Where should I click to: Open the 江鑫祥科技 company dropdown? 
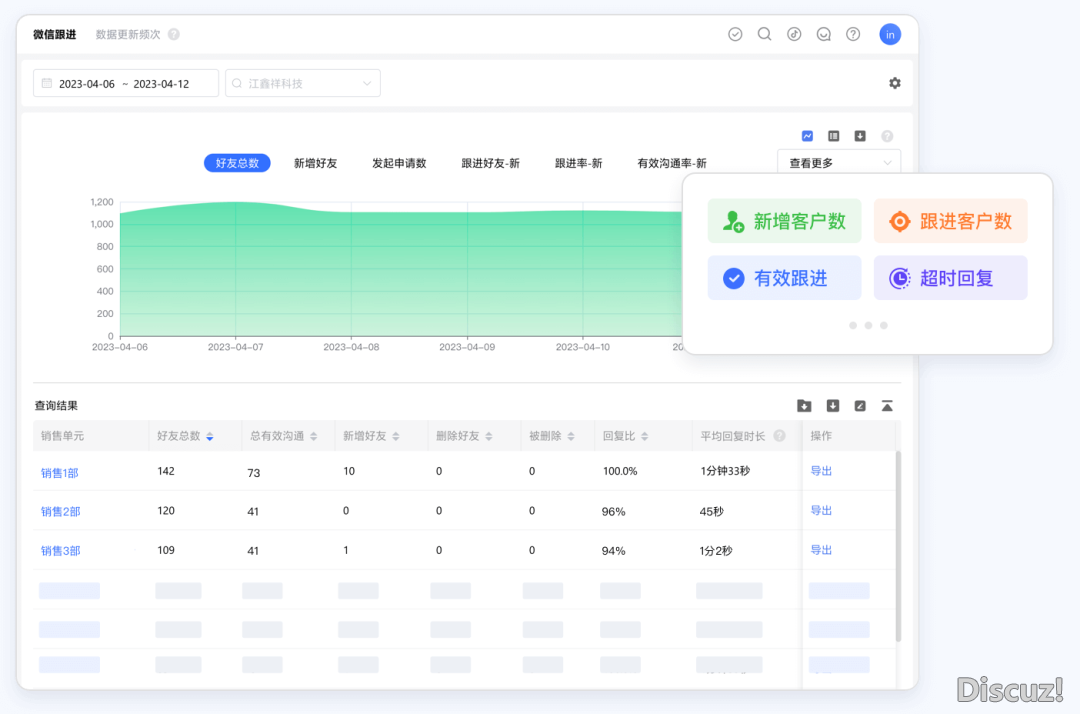[303, 83]
